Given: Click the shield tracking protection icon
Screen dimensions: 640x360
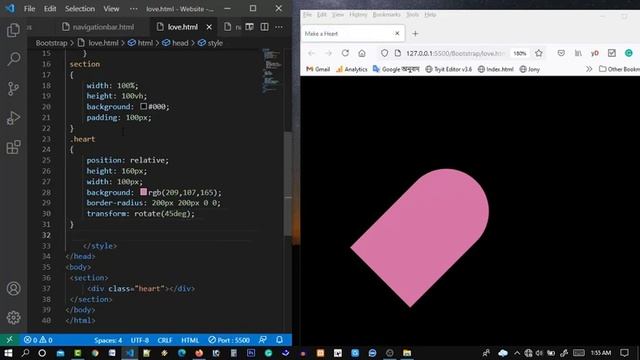Looking at the screenshot, I should click(384, 53).
